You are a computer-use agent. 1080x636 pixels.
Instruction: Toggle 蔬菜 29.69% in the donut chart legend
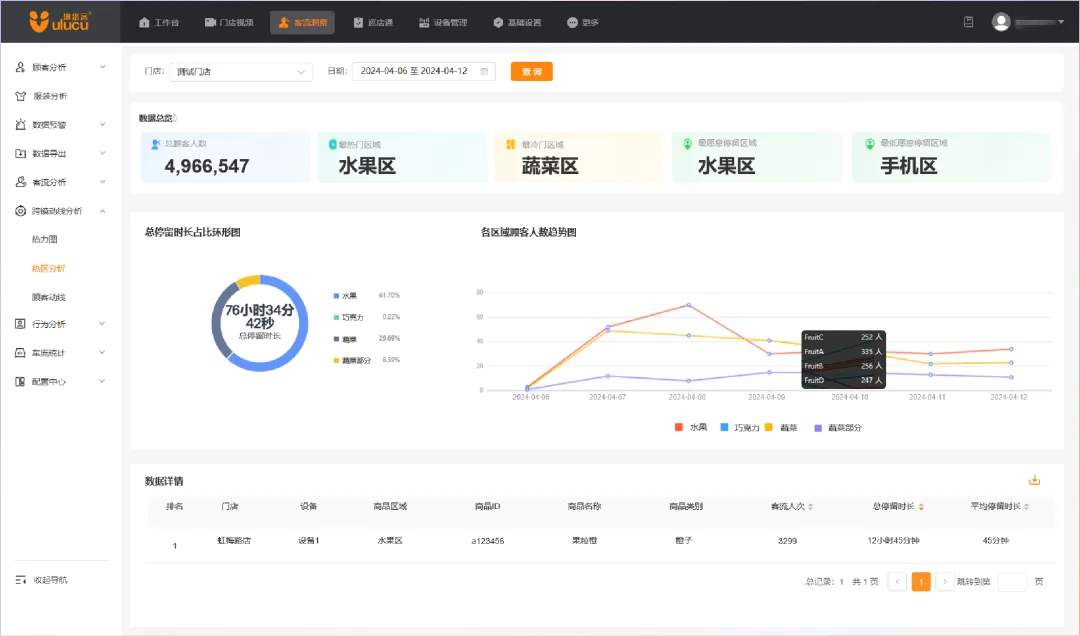click(x=366, y=338)
